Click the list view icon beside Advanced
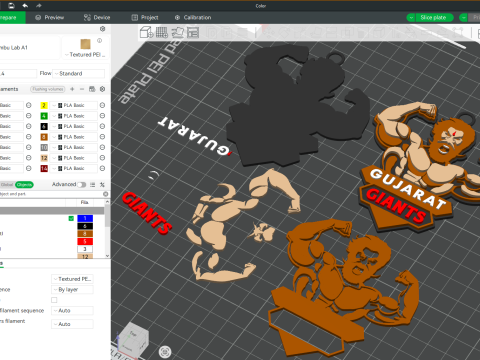The width and height of the screenshot is (480, 360). tap(93, 184)
